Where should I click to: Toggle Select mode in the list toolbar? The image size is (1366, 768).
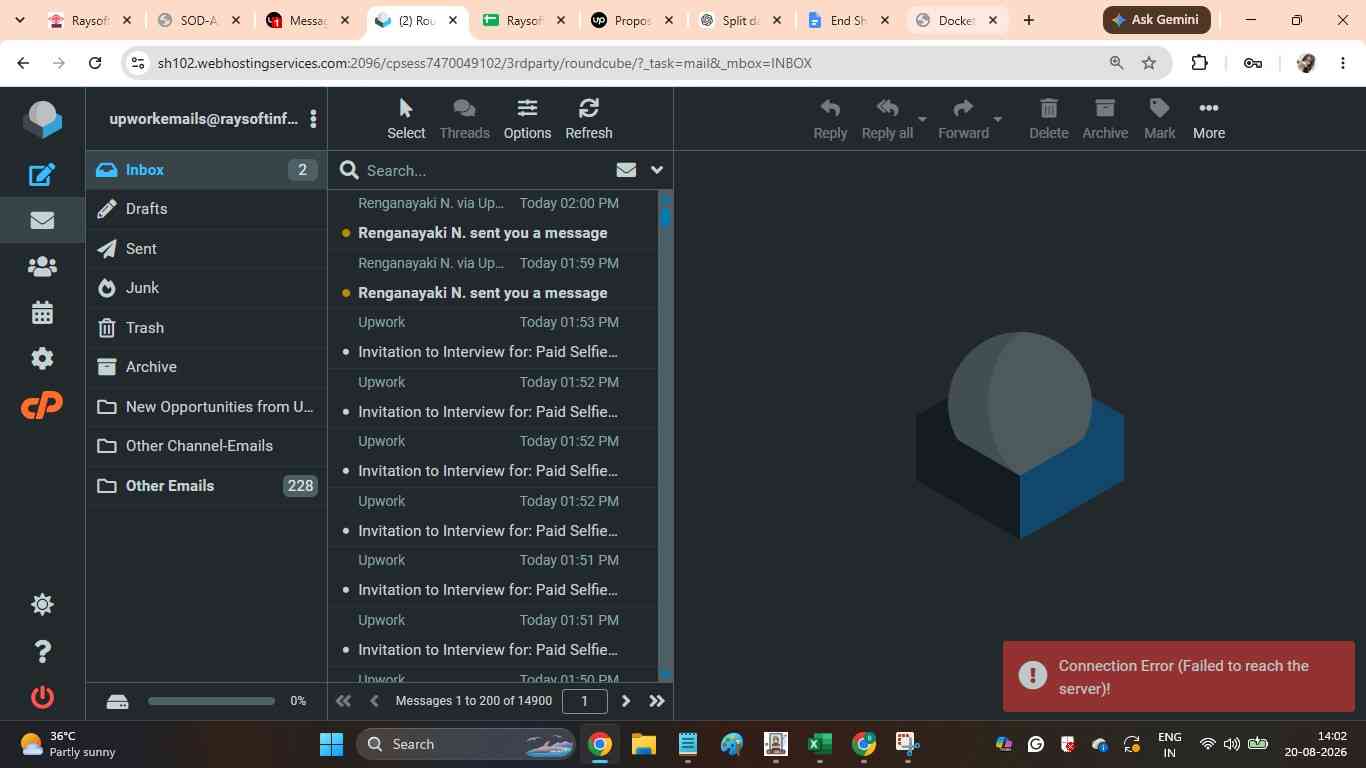click(x=406, y=119)
